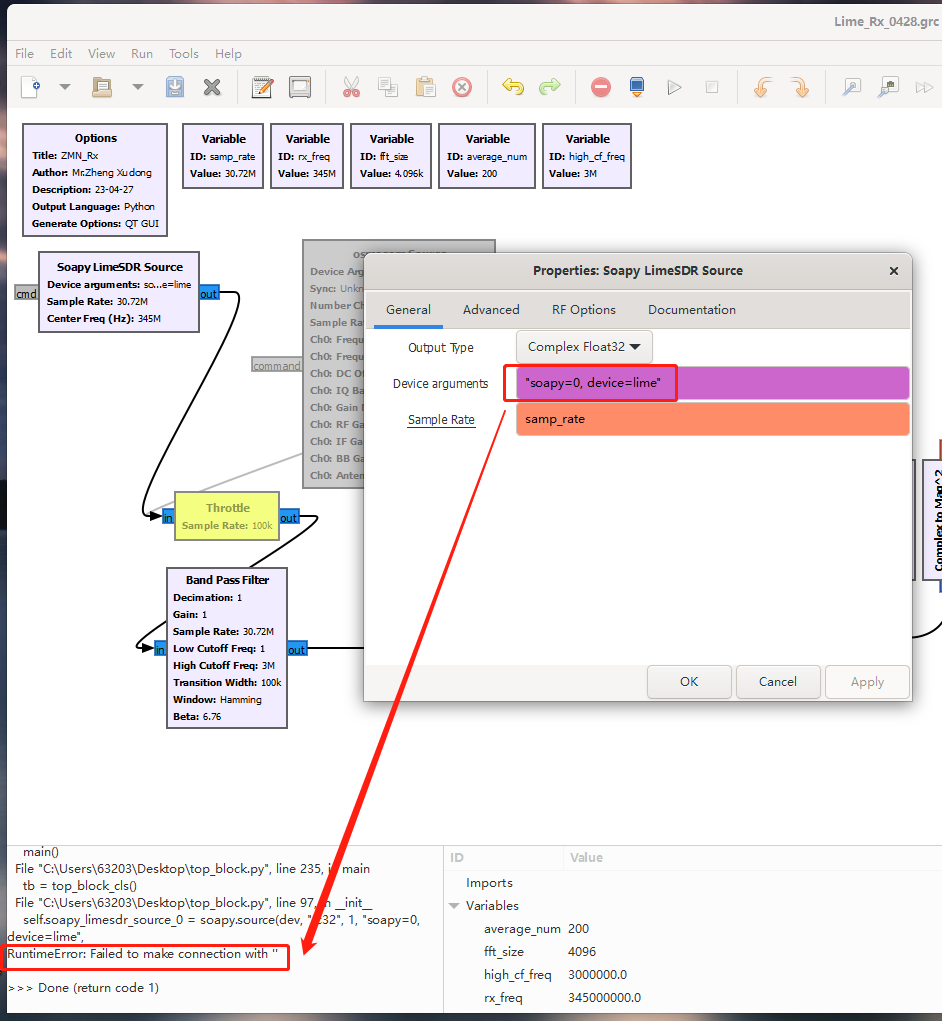Click the Value column header
The height and width of the screenshot is (1021, 942).
752,858
